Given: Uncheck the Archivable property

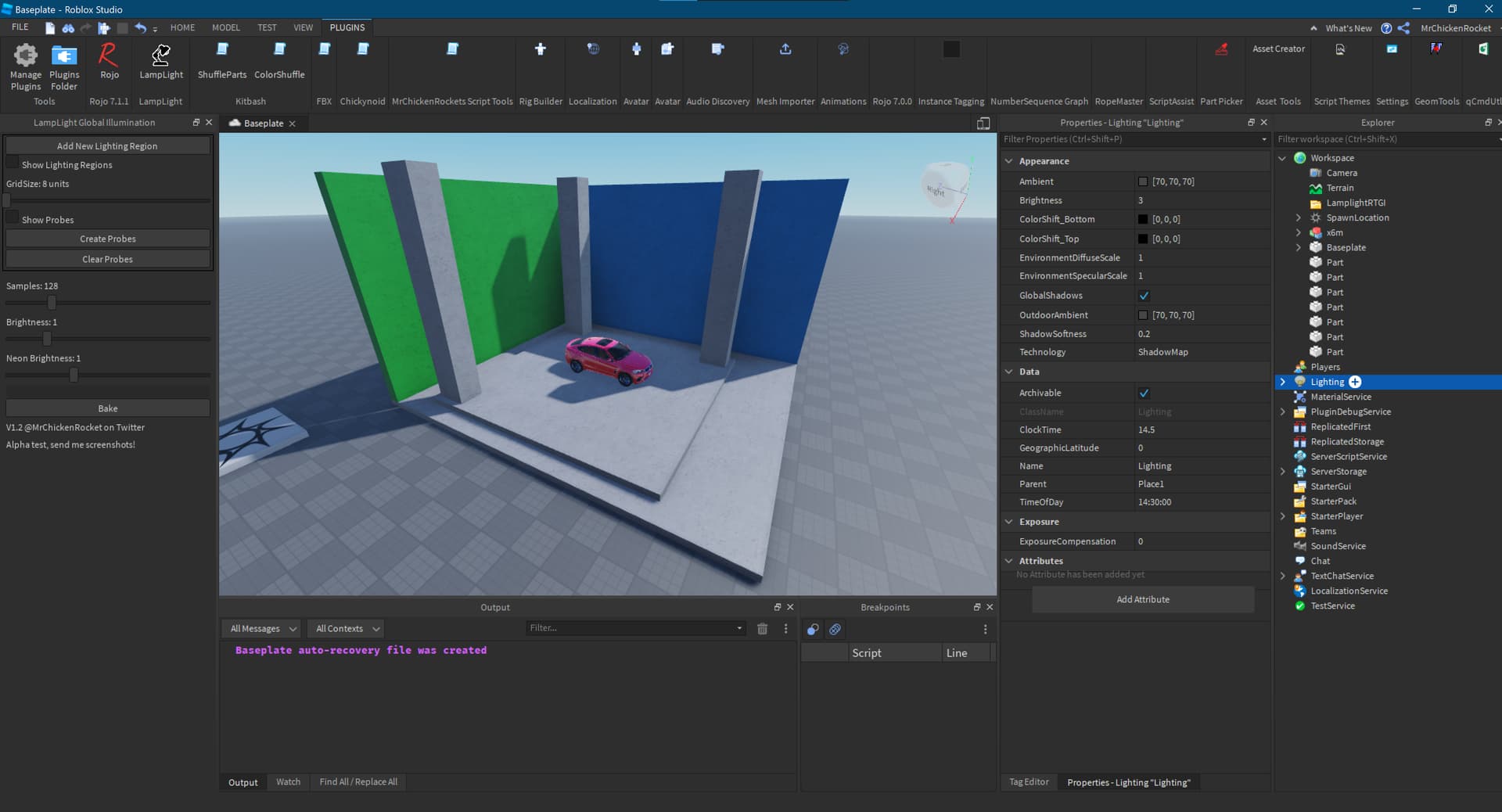Looking at the screenshot, I should (1144, 393).
